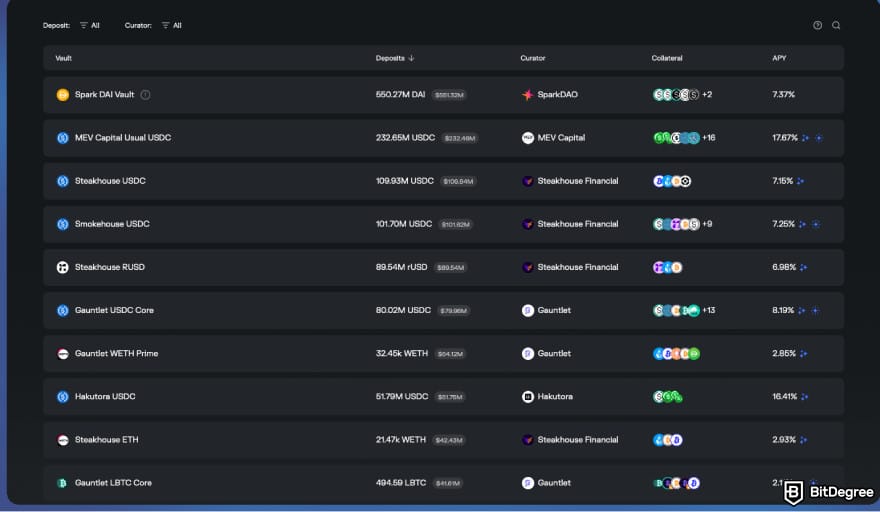Click 7.37% APY value
Viewport: 880px width, 512px height.
(783, 94)
